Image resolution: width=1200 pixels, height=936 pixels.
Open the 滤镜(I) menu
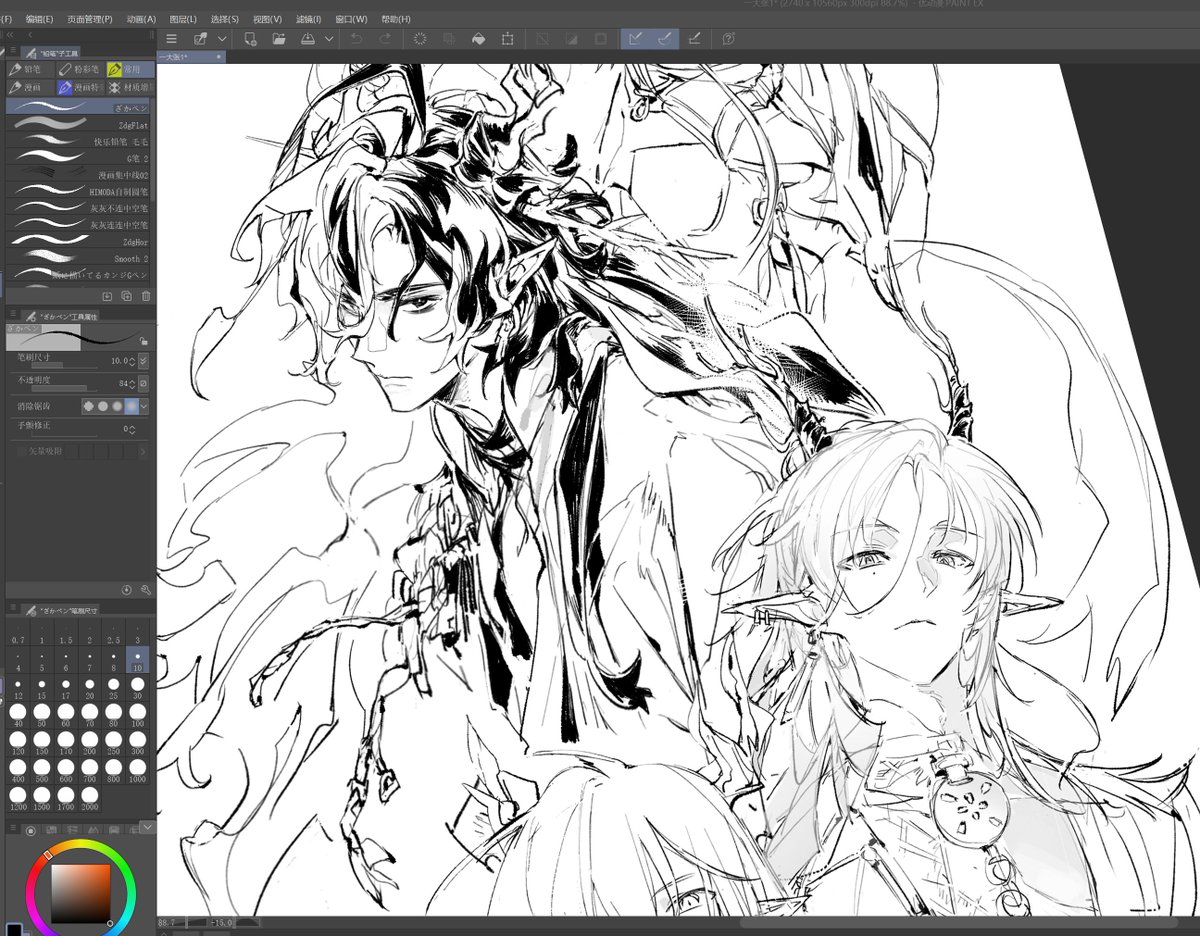(308, 19)
